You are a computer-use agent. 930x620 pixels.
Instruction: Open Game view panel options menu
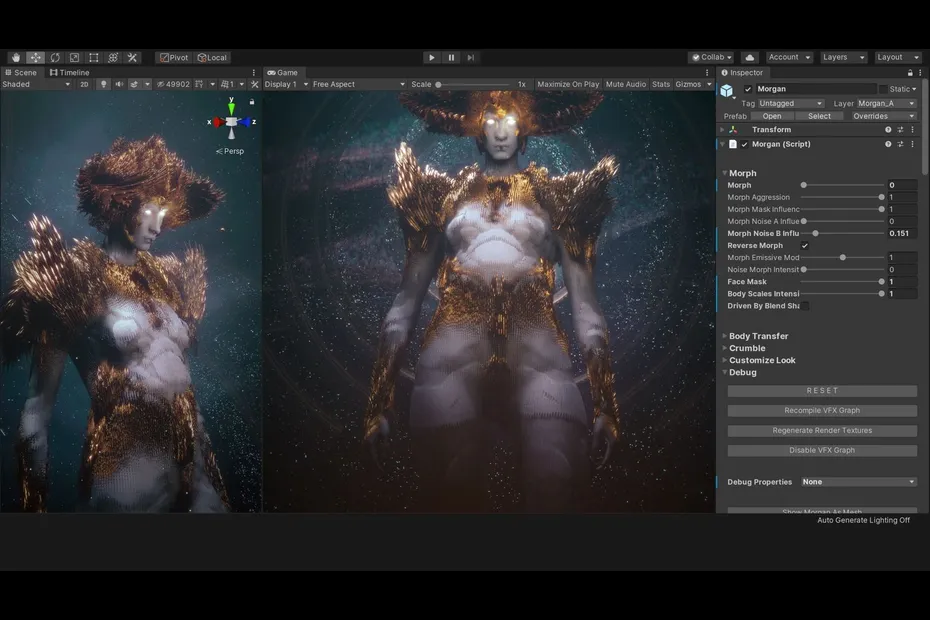707,72
